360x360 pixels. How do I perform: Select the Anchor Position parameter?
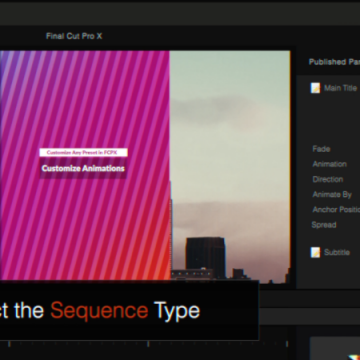(x=336, y=209)
